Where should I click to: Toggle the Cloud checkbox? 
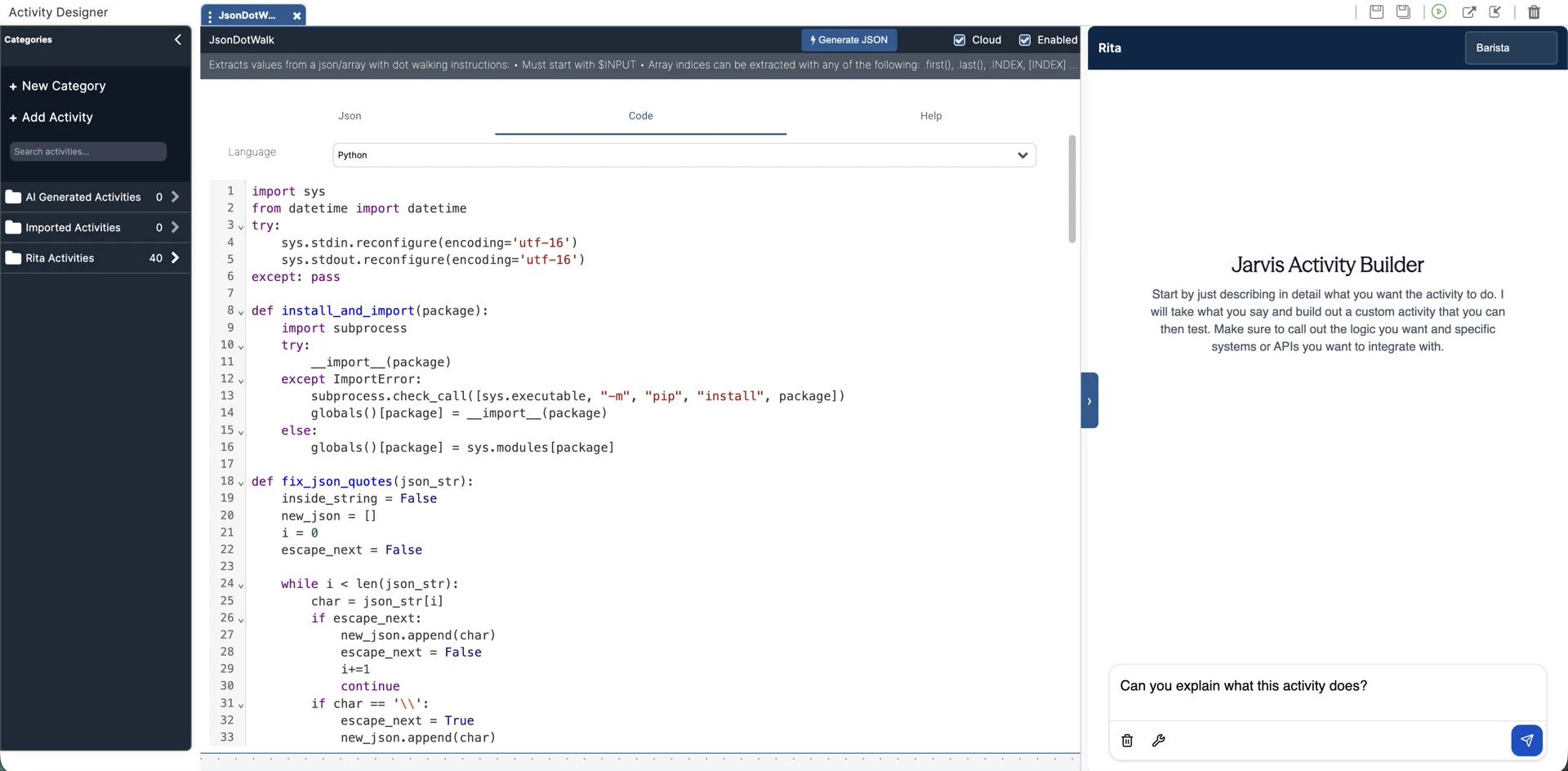(x=960, y=40)
